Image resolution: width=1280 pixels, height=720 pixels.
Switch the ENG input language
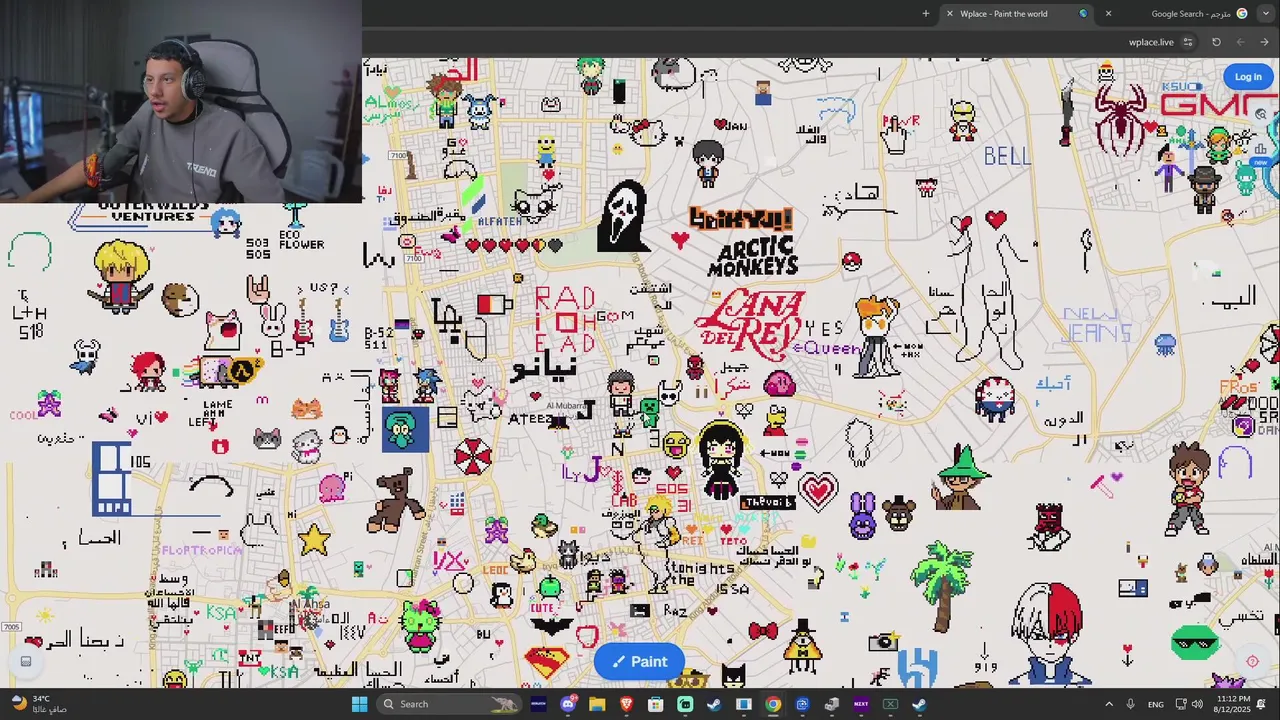click(x=1156, y=704)
